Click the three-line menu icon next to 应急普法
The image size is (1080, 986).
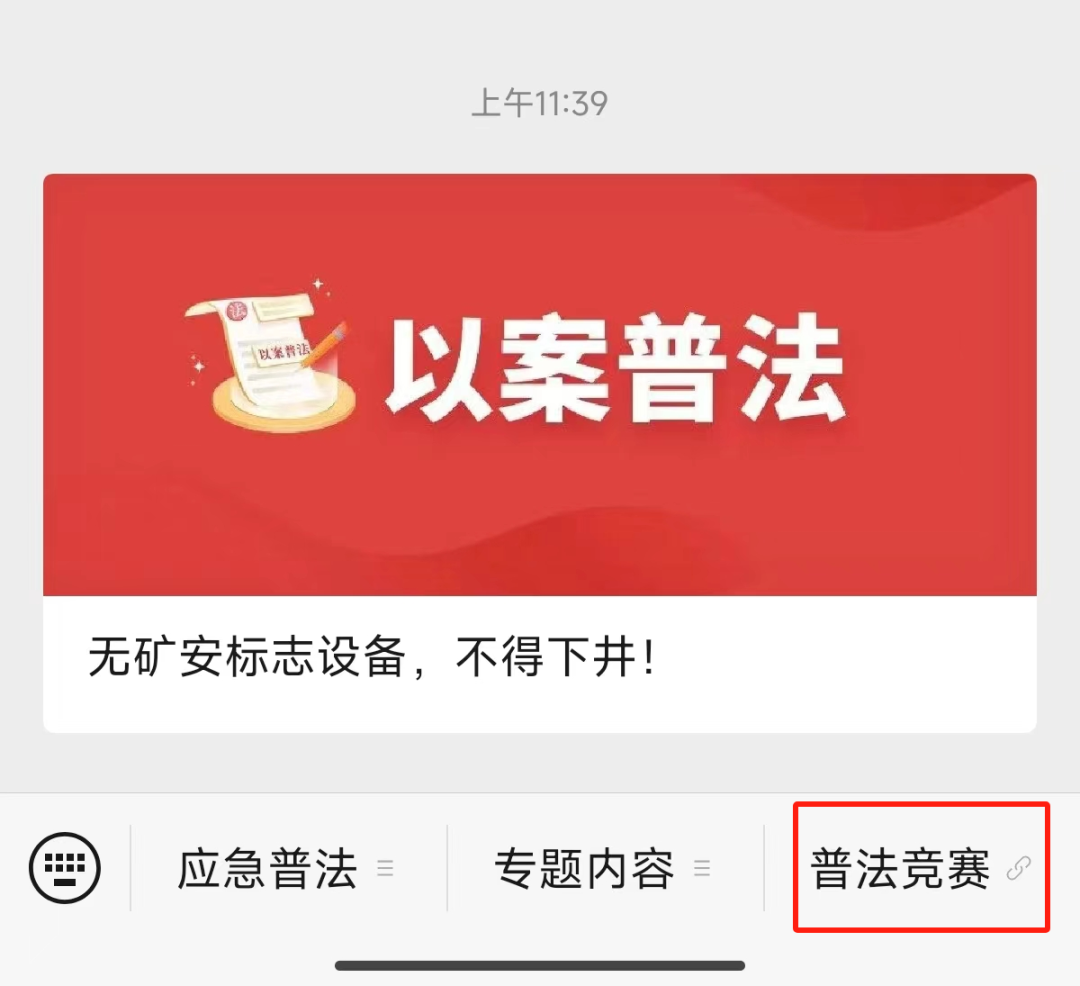(385, 868)
